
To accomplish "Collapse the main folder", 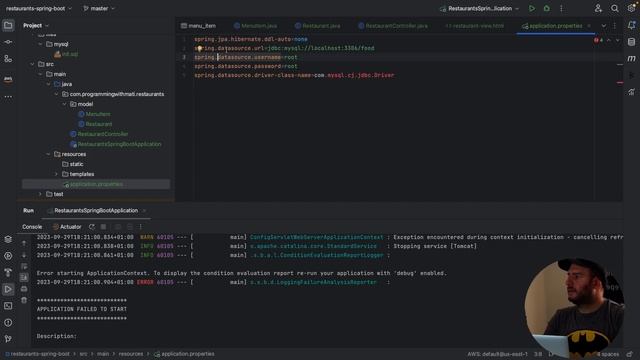I will pos(40,74).
